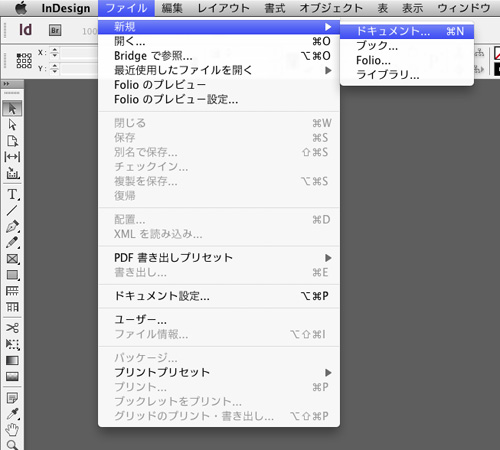Expand 最近使用したファイルを開く submenu
This screenshot has height=450, width=500.
coord(328,70)
